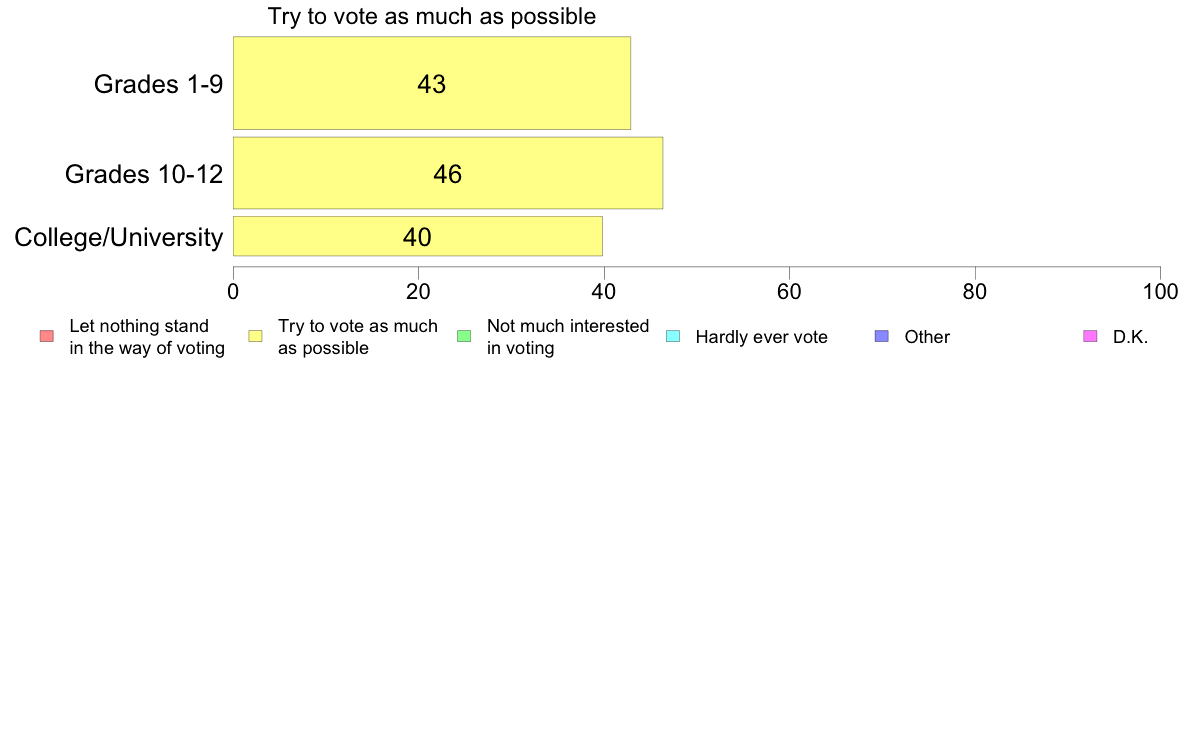Click the blue 'Other' legend swatch

coord(882,337)
